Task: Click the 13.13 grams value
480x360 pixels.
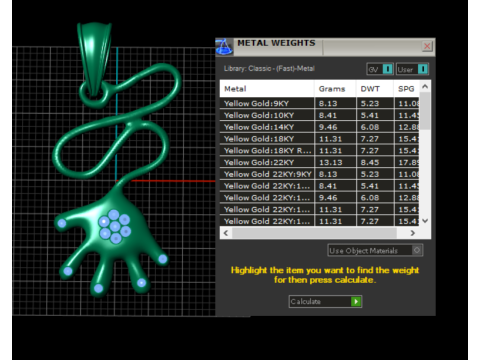Action: (x=330, y=162)
